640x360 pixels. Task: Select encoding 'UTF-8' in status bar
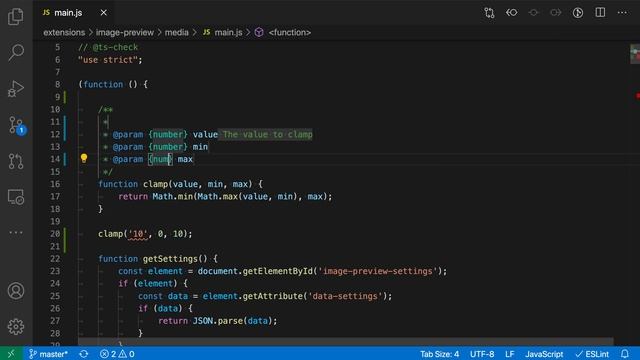tap(482, 354)
